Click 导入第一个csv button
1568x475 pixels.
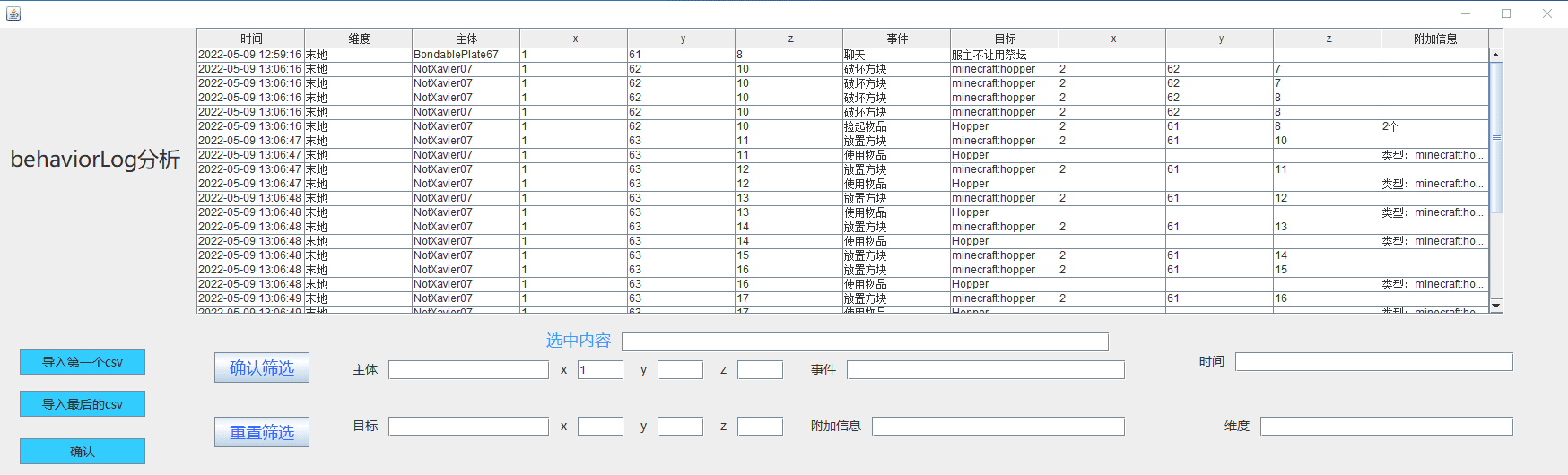click(83, 362)
